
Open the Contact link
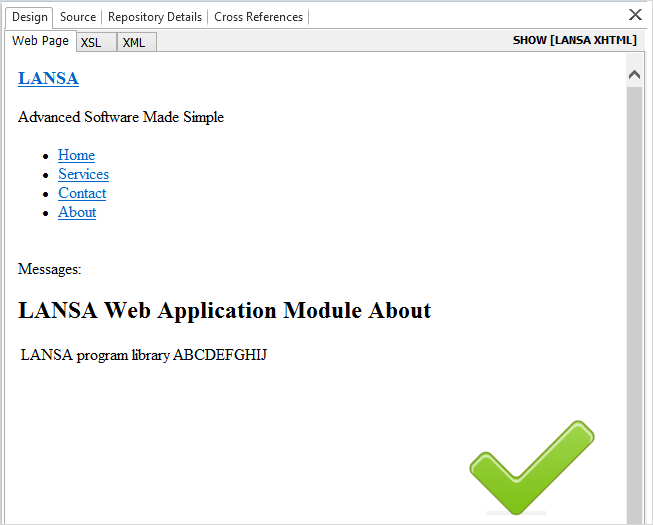pyautogui.click(x=82, y=193)
